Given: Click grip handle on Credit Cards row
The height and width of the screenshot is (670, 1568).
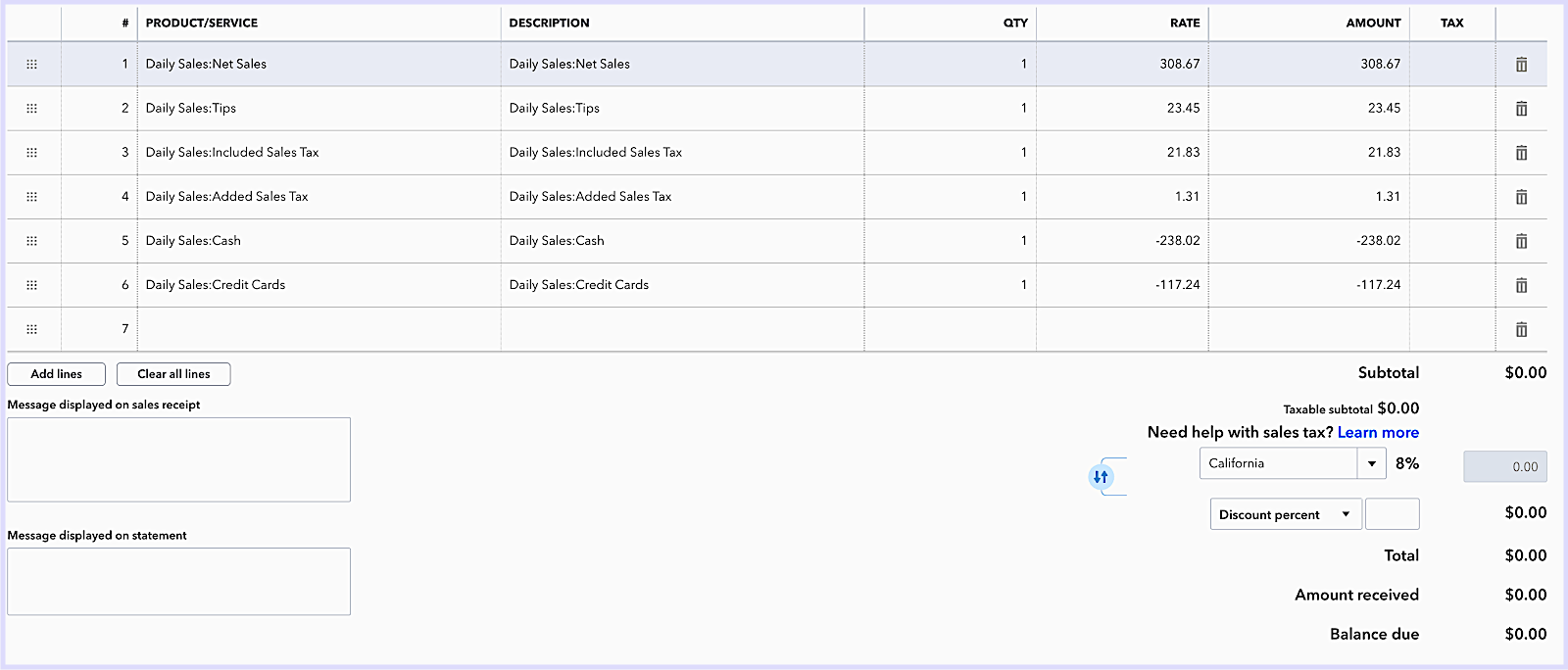Looking at the screenshot, I should [x=31, y=285].
